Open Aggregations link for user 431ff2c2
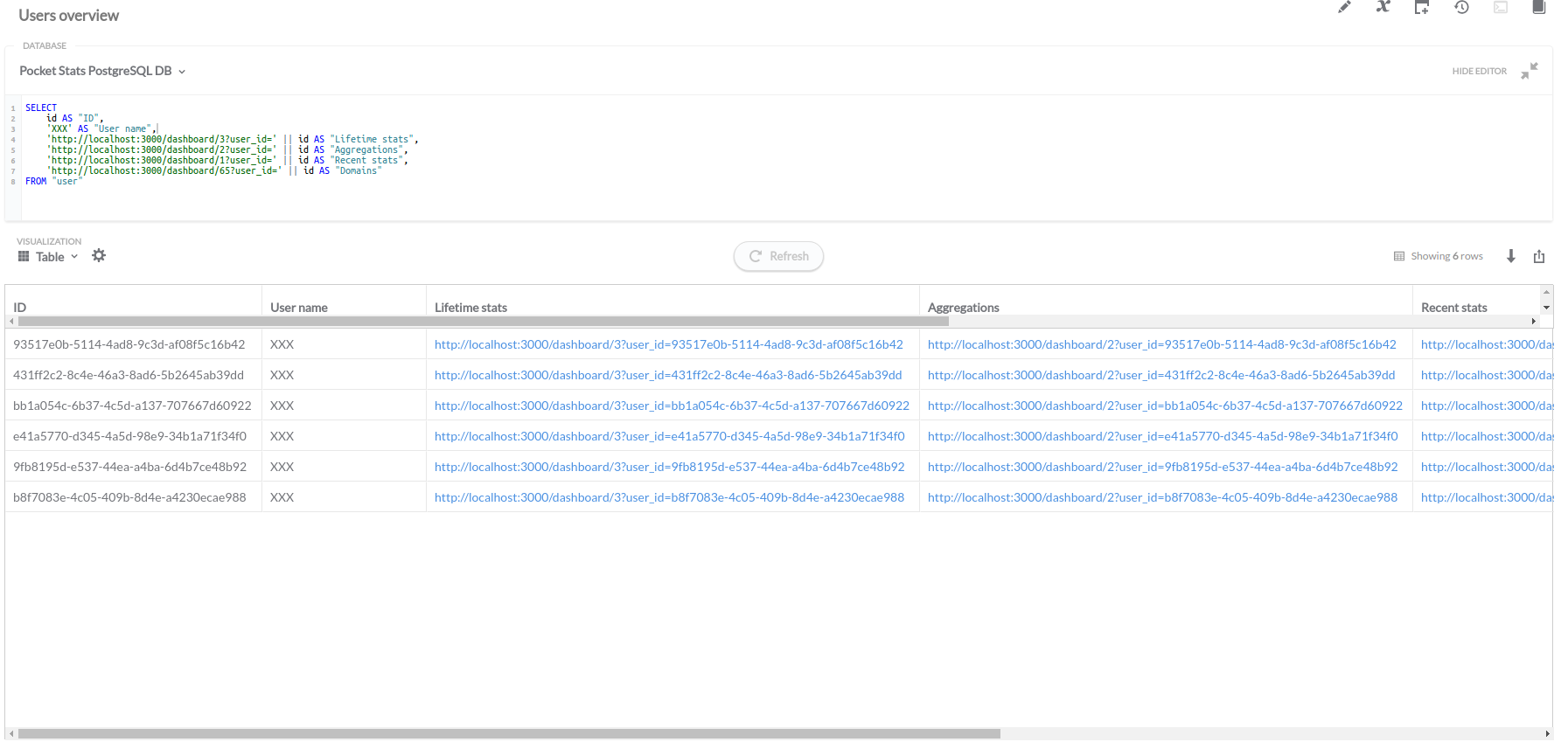The image size is (1568, 749). [x=1161, y=375]
